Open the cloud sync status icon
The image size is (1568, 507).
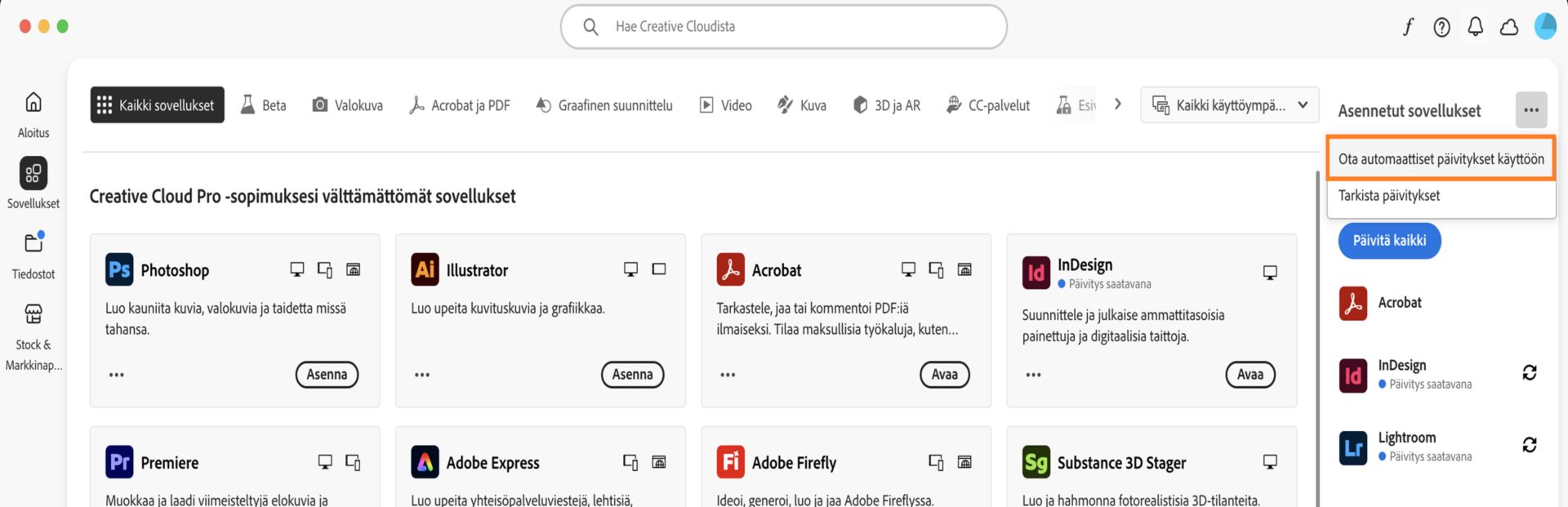(x=1509, y=27)
